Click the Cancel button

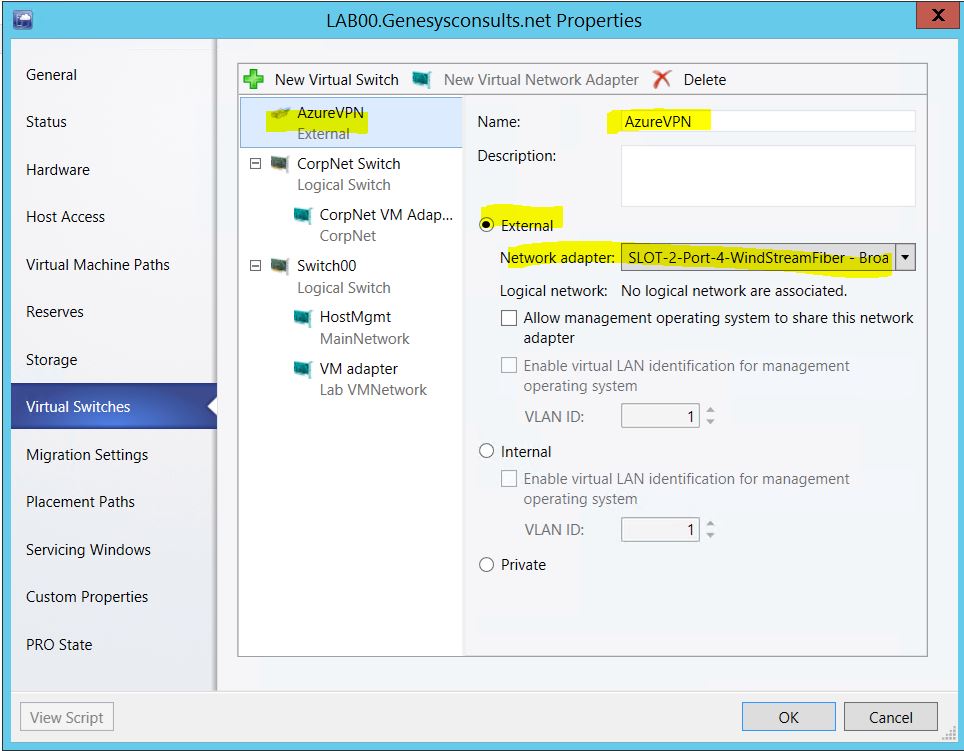tap(890, 717)
